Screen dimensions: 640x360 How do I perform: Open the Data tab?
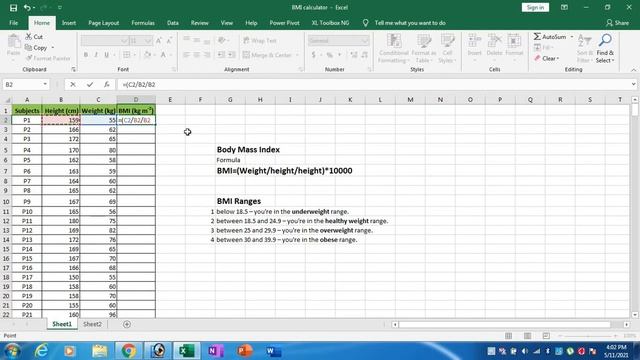[x=173, y=23]
